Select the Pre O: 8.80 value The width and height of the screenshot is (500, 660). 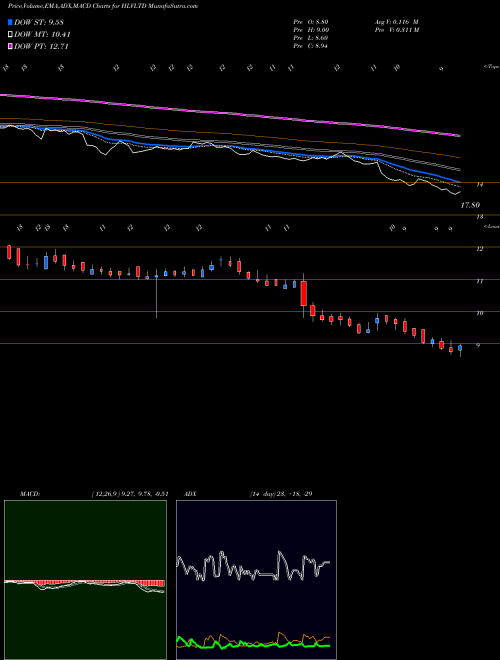coord(311,21)
